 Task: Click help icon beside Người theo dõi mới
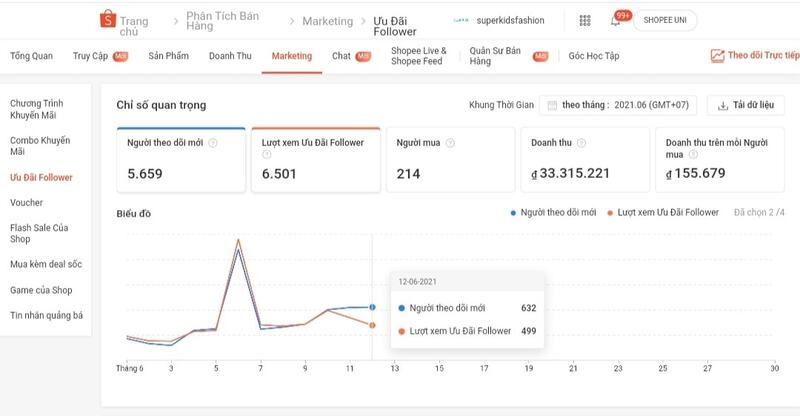pos(213,143)
